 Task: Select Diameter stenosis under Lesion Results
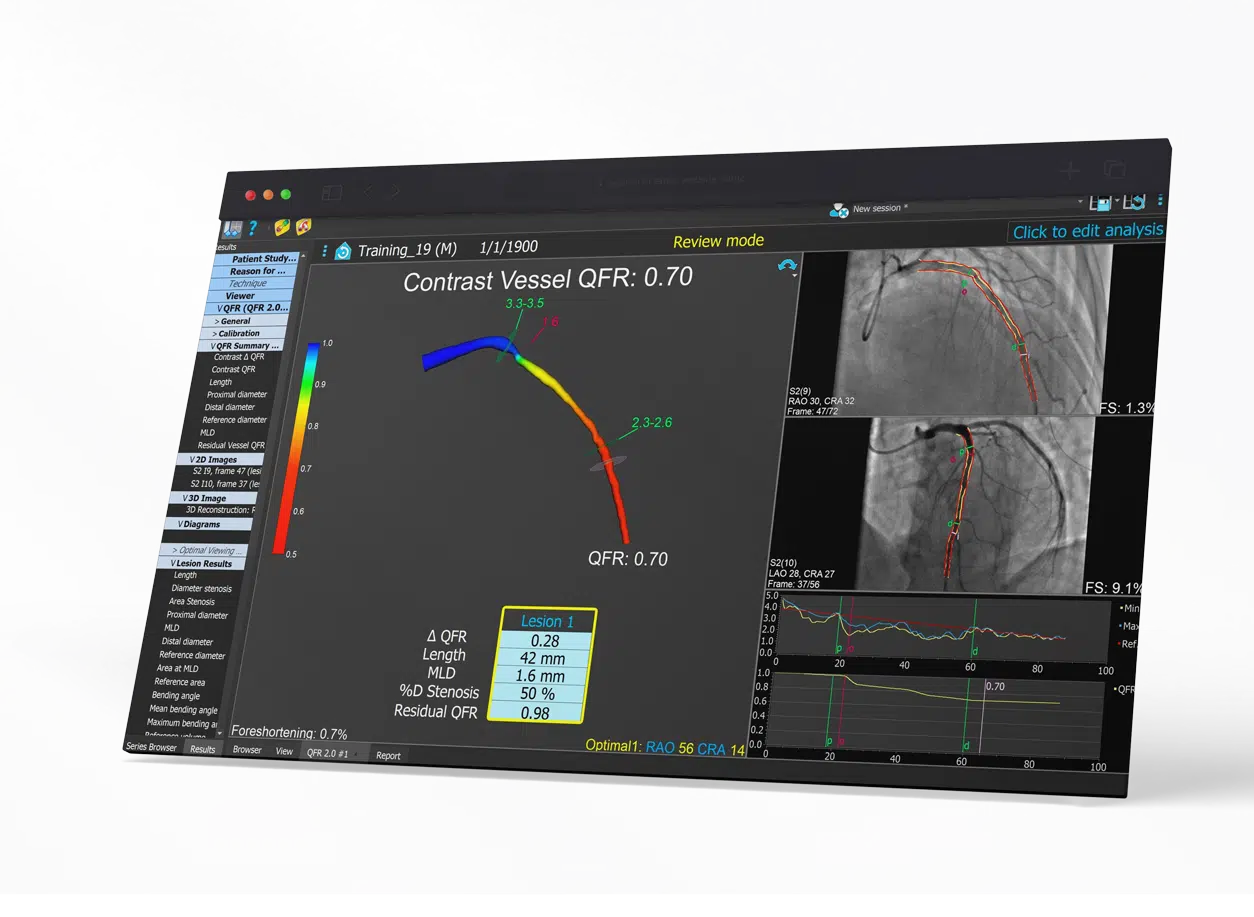pyautogui.click(x=201, y=588)
